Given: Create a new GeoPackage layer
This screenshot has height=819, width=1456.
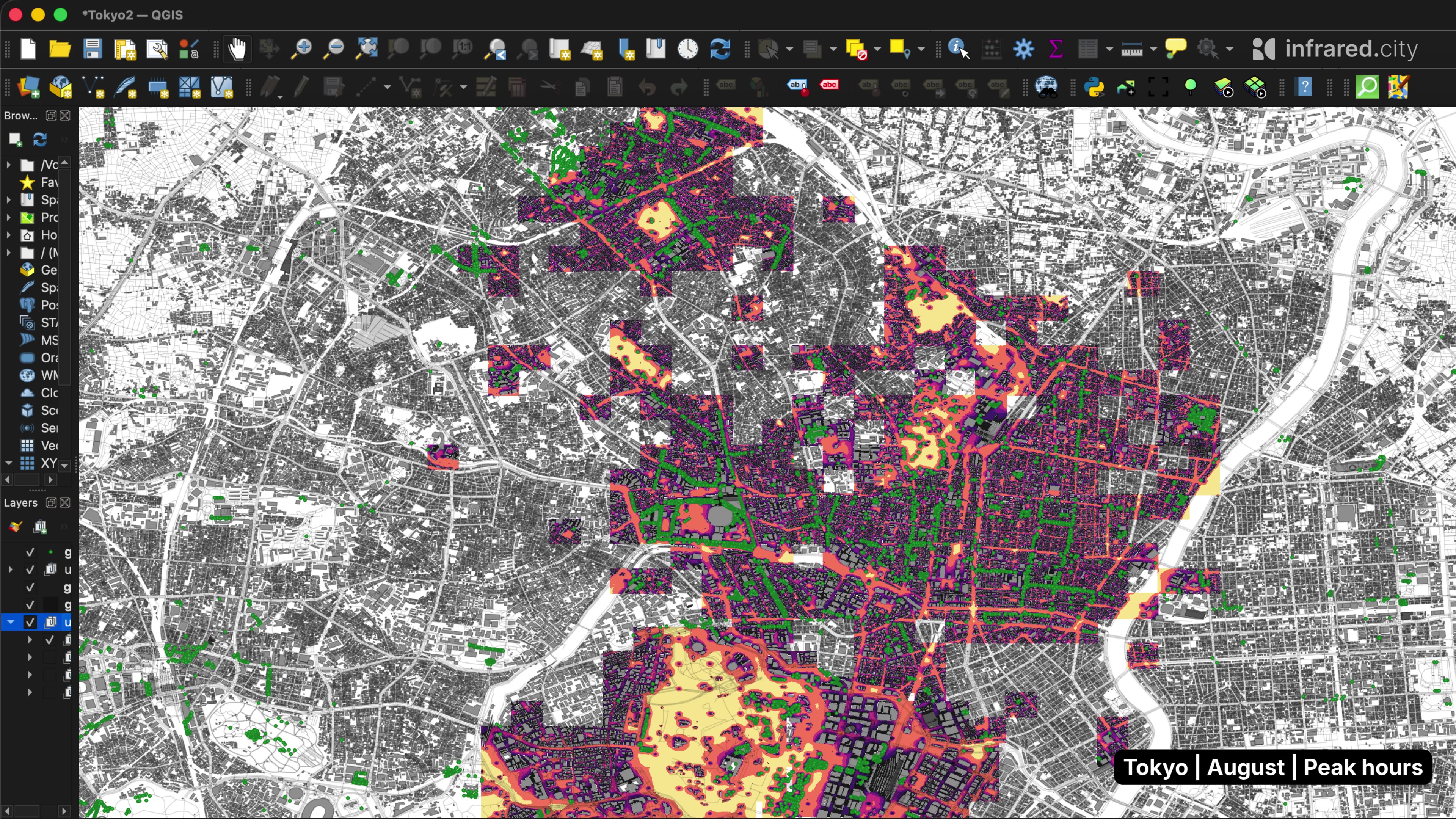Looking at the screenshot, I should [x=61, y=87].
